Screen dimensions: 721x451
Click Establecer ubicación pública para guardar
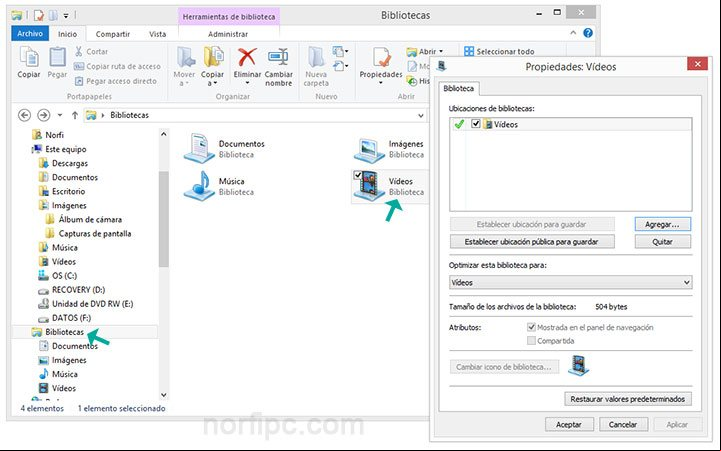pos(532,242)
